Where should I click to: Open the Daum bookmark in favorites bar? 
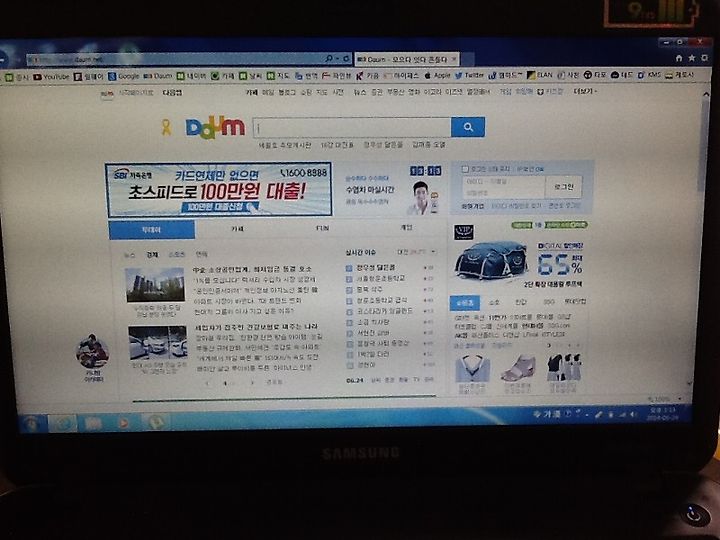click(158, 76)
